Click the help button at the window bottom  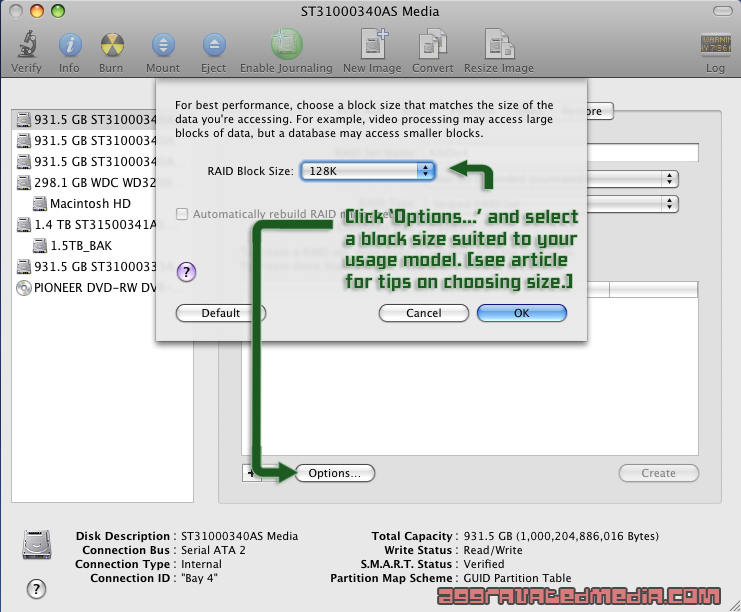pos(36,589)
